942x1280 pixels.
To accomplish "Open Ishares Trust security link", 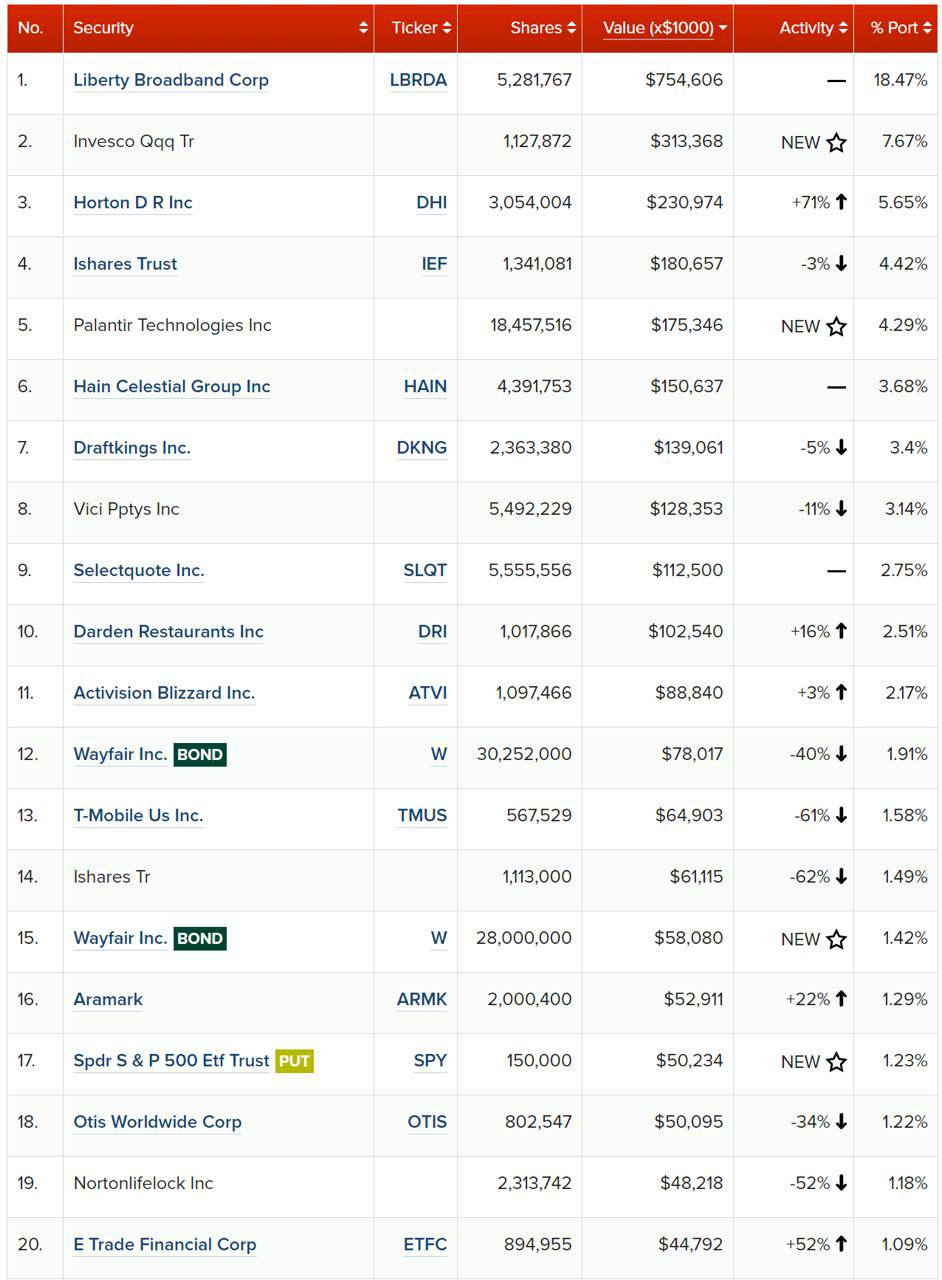I will pyautogui.click(x=125, y=264).
